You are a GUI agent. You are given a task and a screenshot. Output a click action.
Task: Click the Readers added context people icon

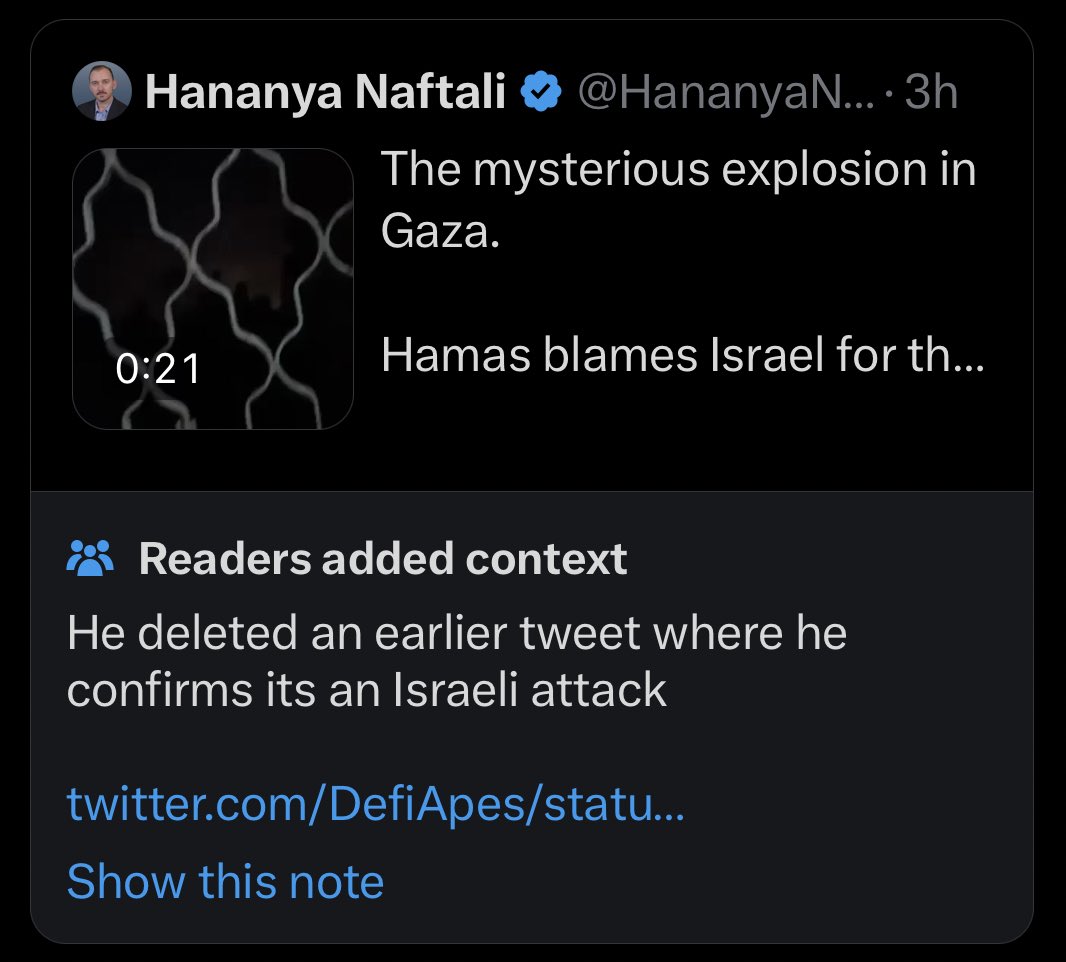(91, 559)
